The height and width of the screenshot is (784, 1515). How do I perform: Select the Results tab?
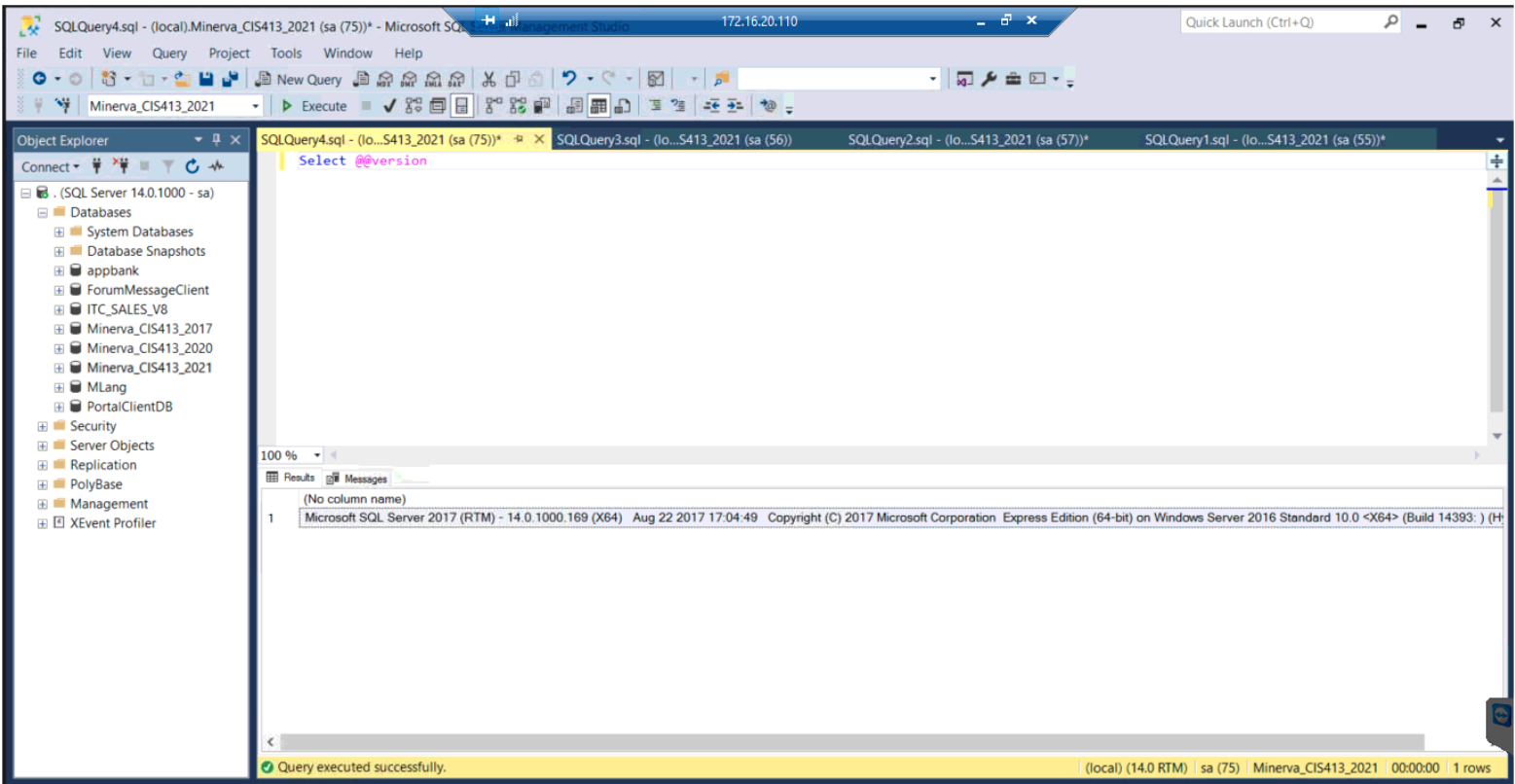pyautogui.click(x=291, y=478)
